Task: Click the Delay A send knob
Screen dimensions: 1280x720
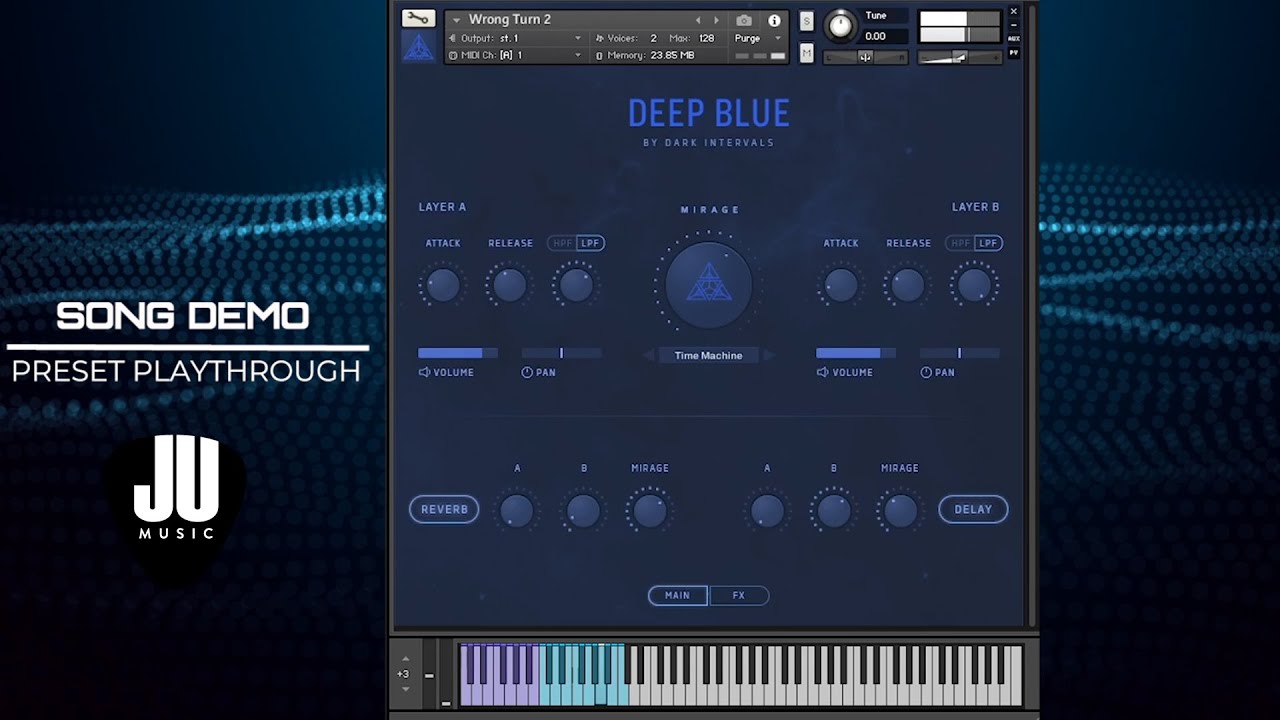Action: 768,511
